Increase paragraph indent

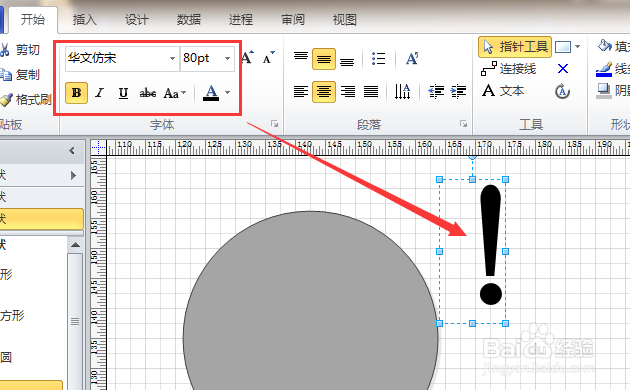pos(458,92)
